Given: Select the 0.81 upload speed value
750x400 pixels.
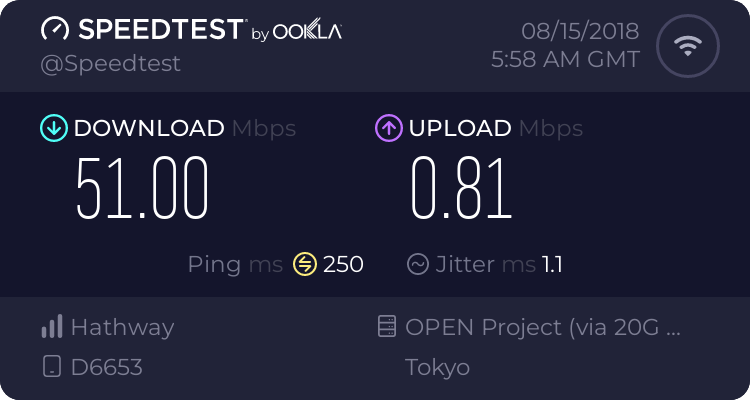Looking at the screenshot, I should tap(462, 188).
